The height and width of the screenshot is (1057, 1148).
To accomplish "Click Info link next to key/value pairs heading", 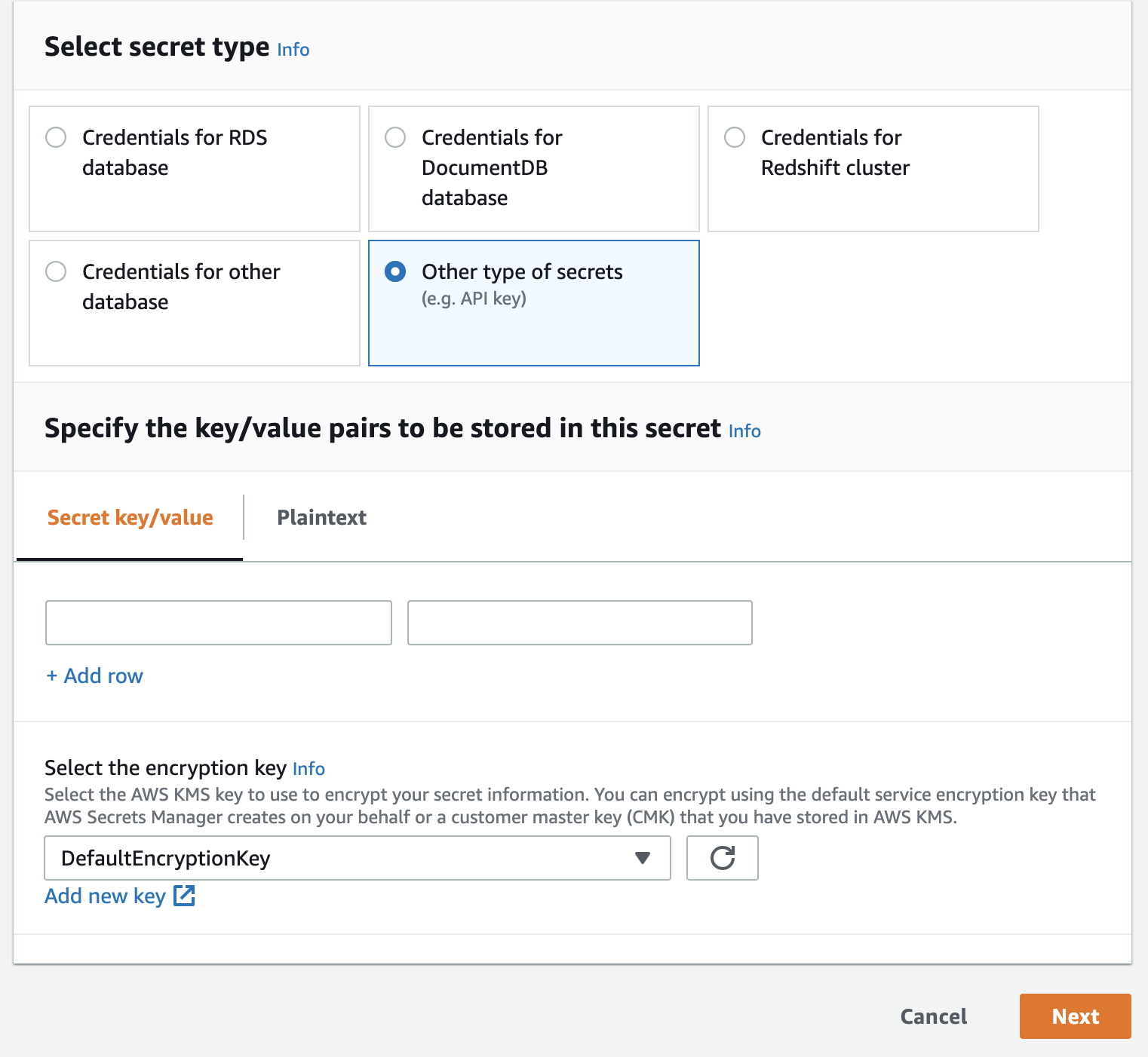I will pyautogui.click(x=744, y=431).
